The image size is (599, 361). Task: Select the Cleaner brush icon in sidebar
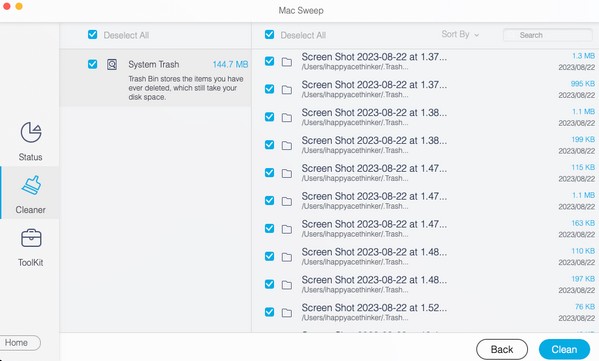click(x=31, y=185)
